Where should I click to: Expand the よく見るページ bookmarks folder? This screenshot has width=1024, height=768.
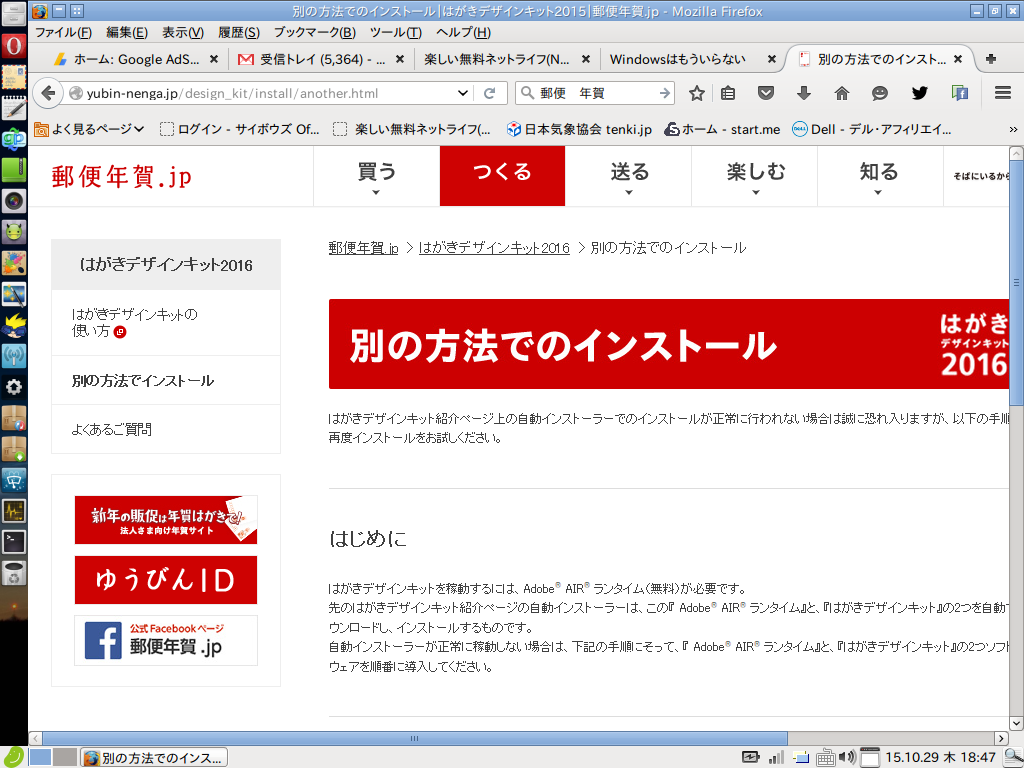tap(89, 129)
